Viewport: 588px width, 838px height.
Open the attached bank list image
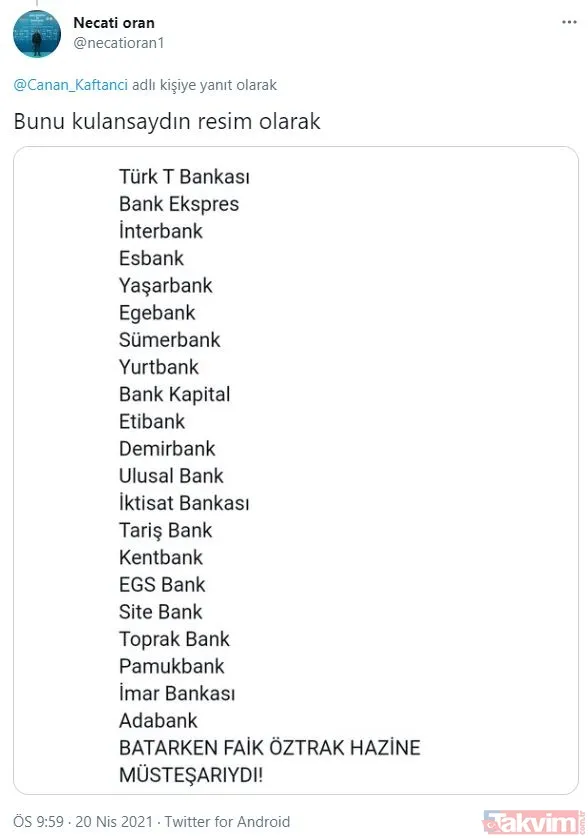pyautogui.click(x=294, y=470)
